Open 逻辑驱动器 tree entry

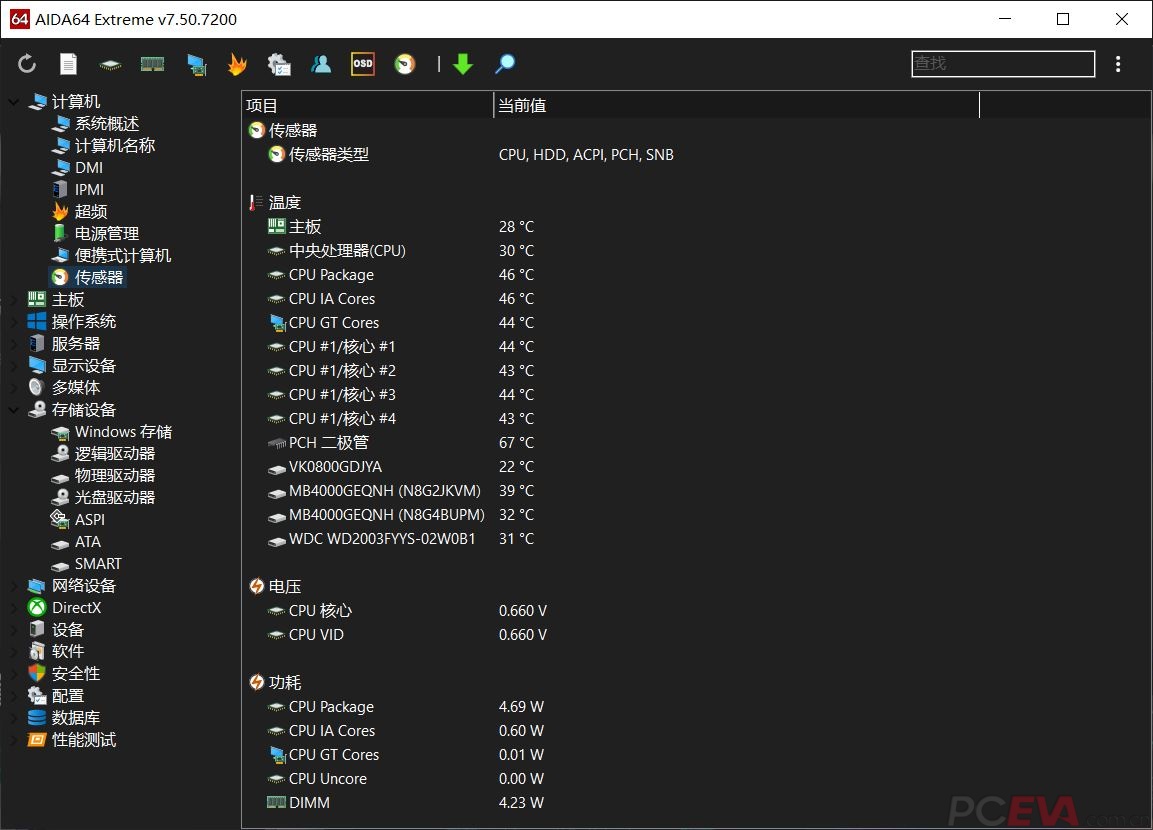(115, 454)
